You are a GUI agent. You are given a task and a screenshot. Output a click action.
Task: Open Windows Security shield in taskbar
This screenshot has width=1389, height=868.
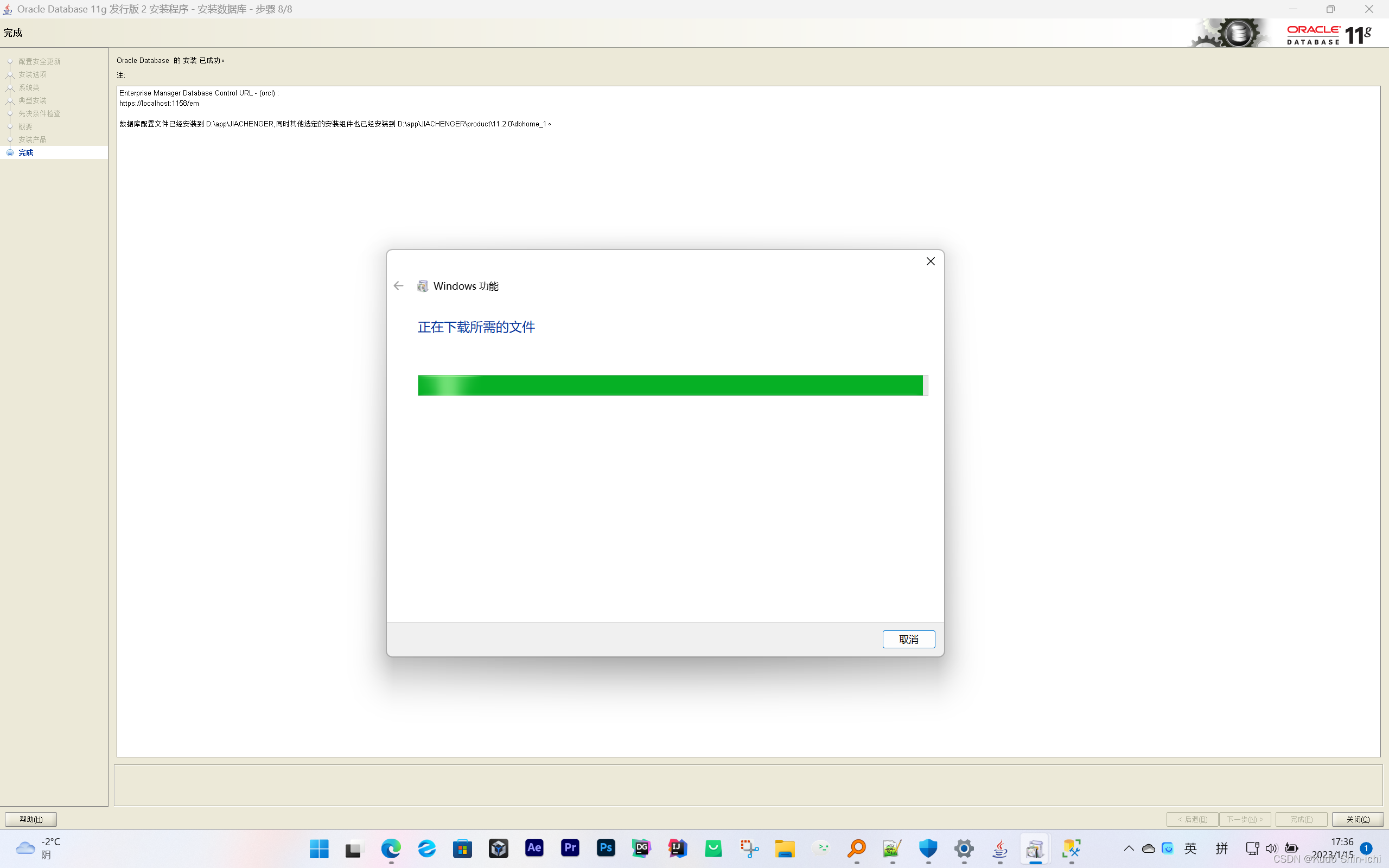tap(928, 848)
